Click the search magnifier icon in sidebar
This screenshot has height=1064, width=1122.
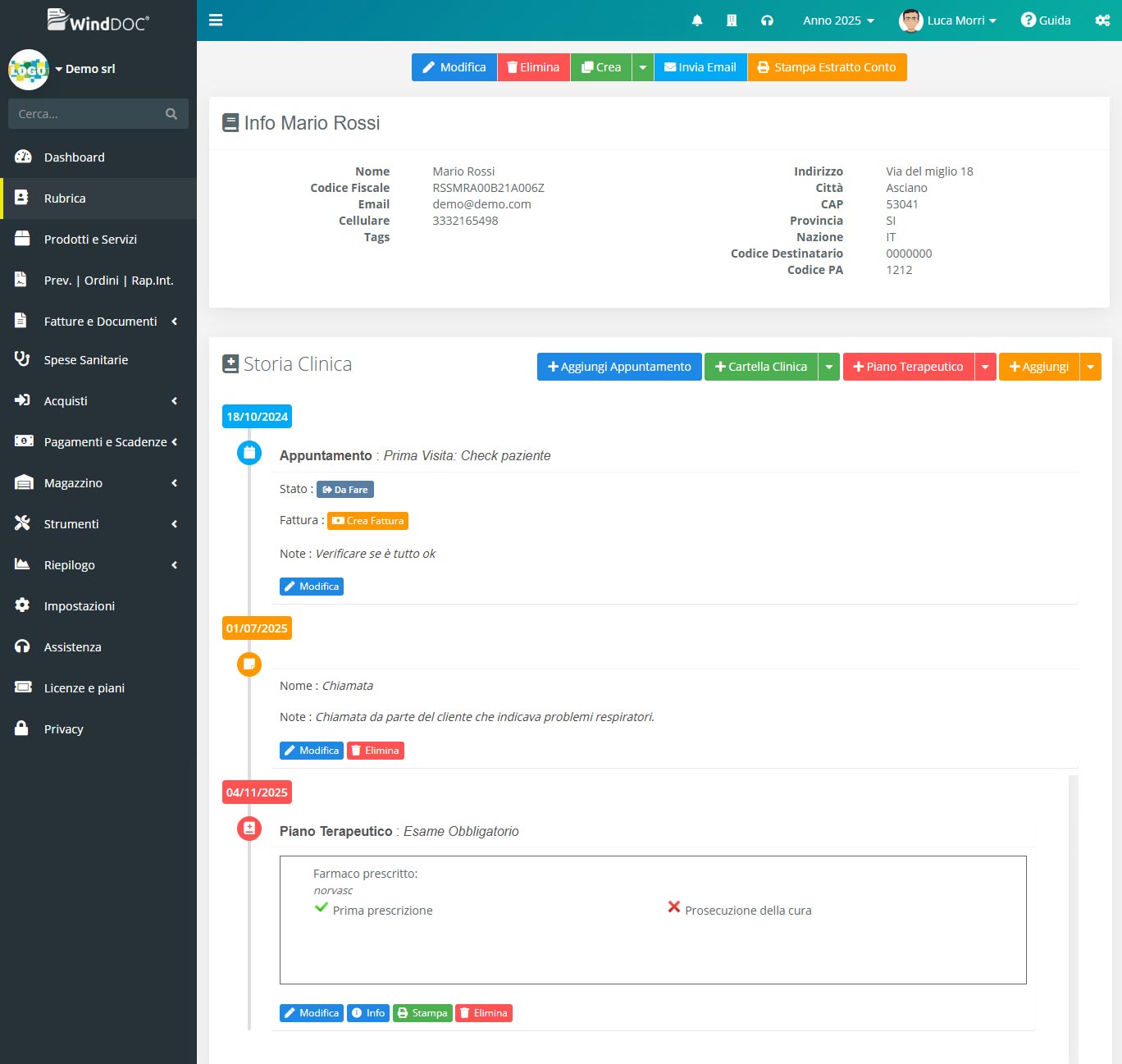(x=171, y=114)
